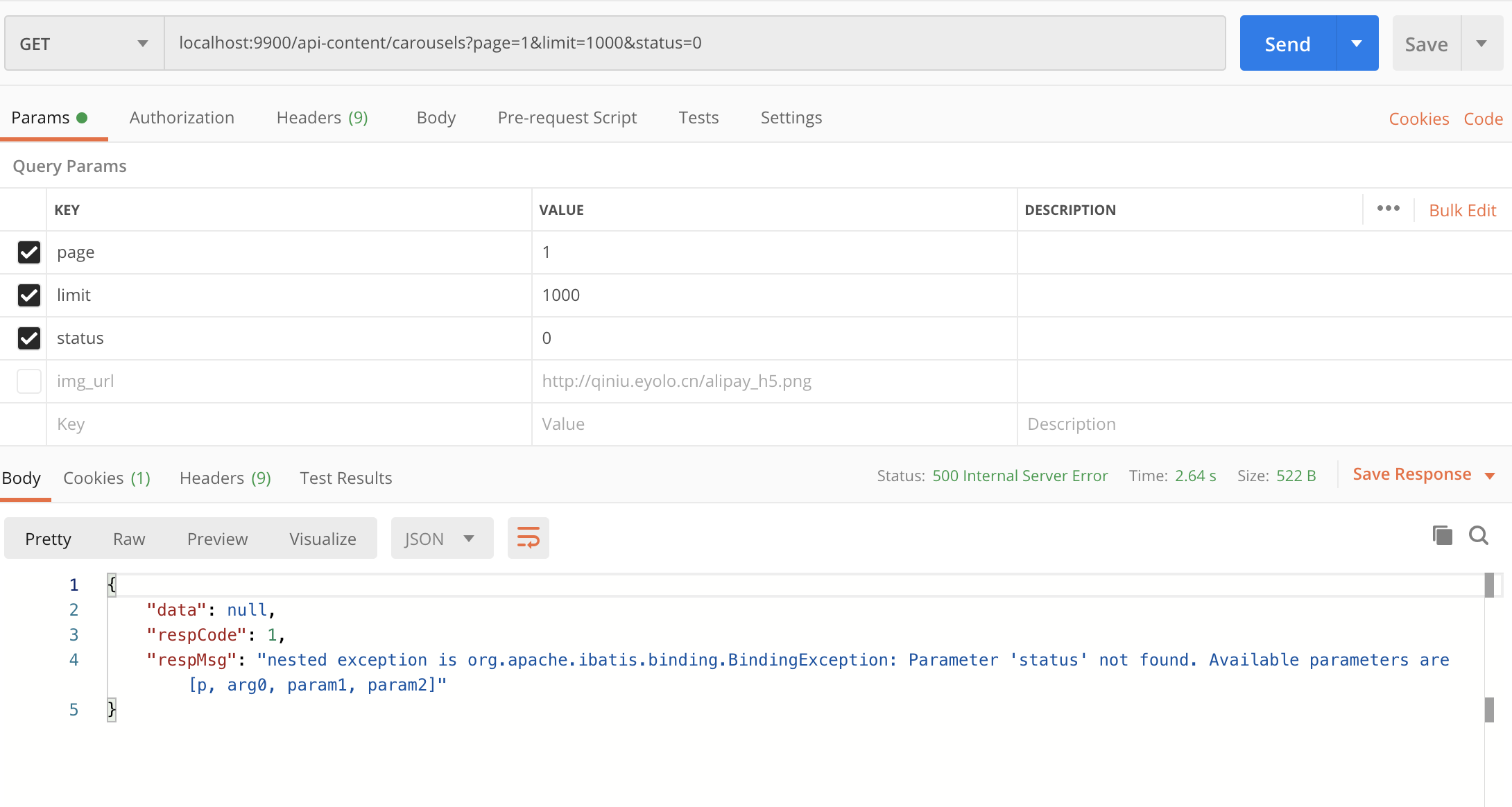Viewport: 1512px width, 807px height.
Task: Open the JSON format dropdown
Action: pos(441,539)
